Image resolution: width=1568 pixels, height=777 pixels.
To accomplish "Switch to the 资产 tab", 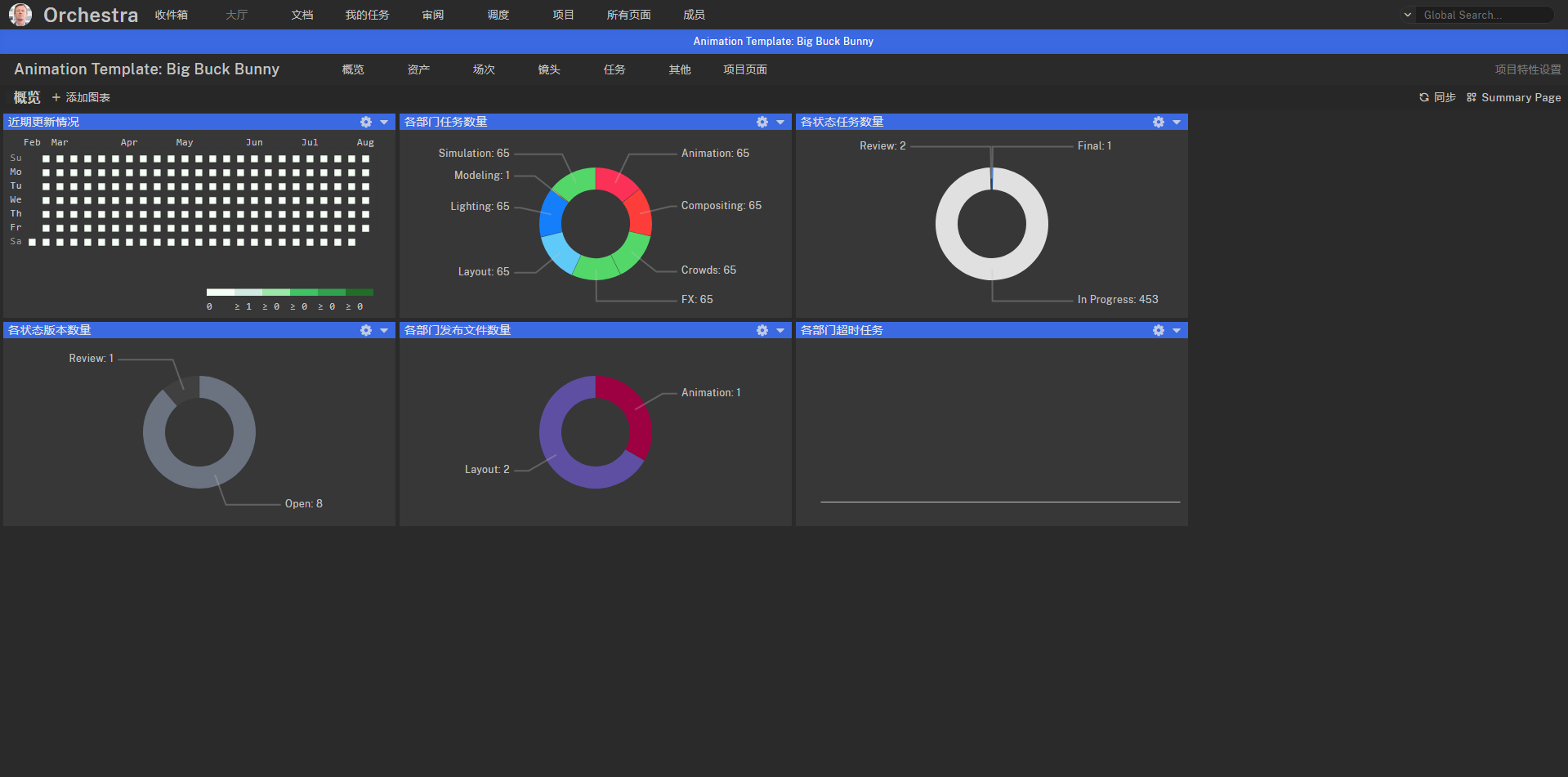I will click(x=418, y=69).
